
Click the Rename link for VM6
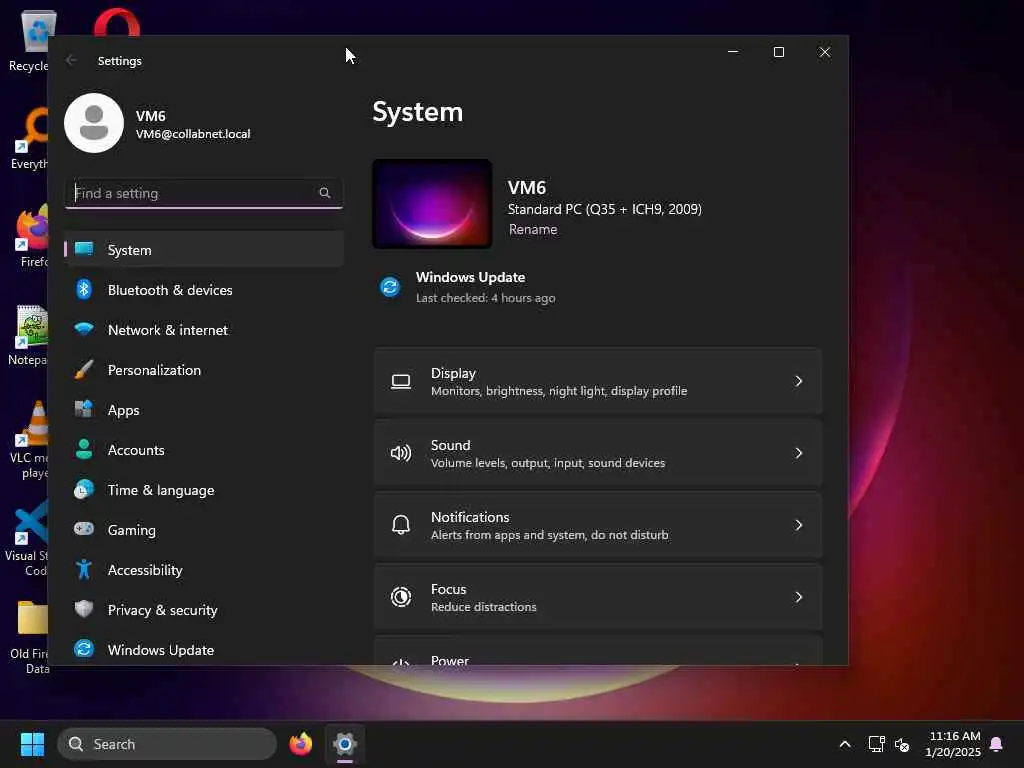click(x=533, y=229)
